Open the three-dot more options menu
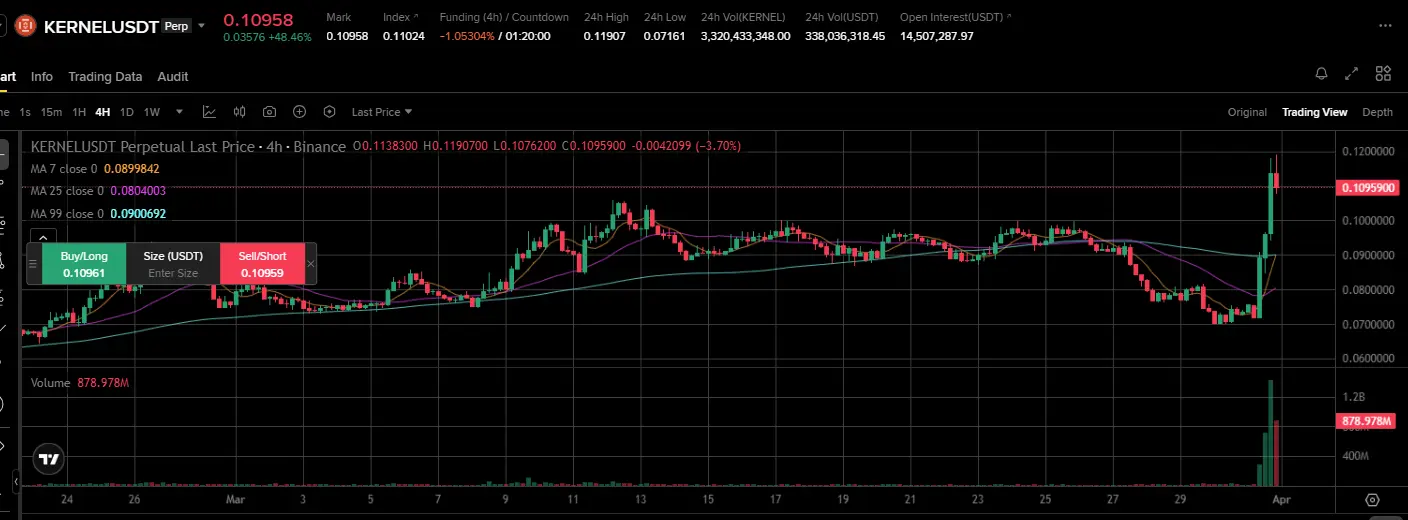 (1383, 25)
